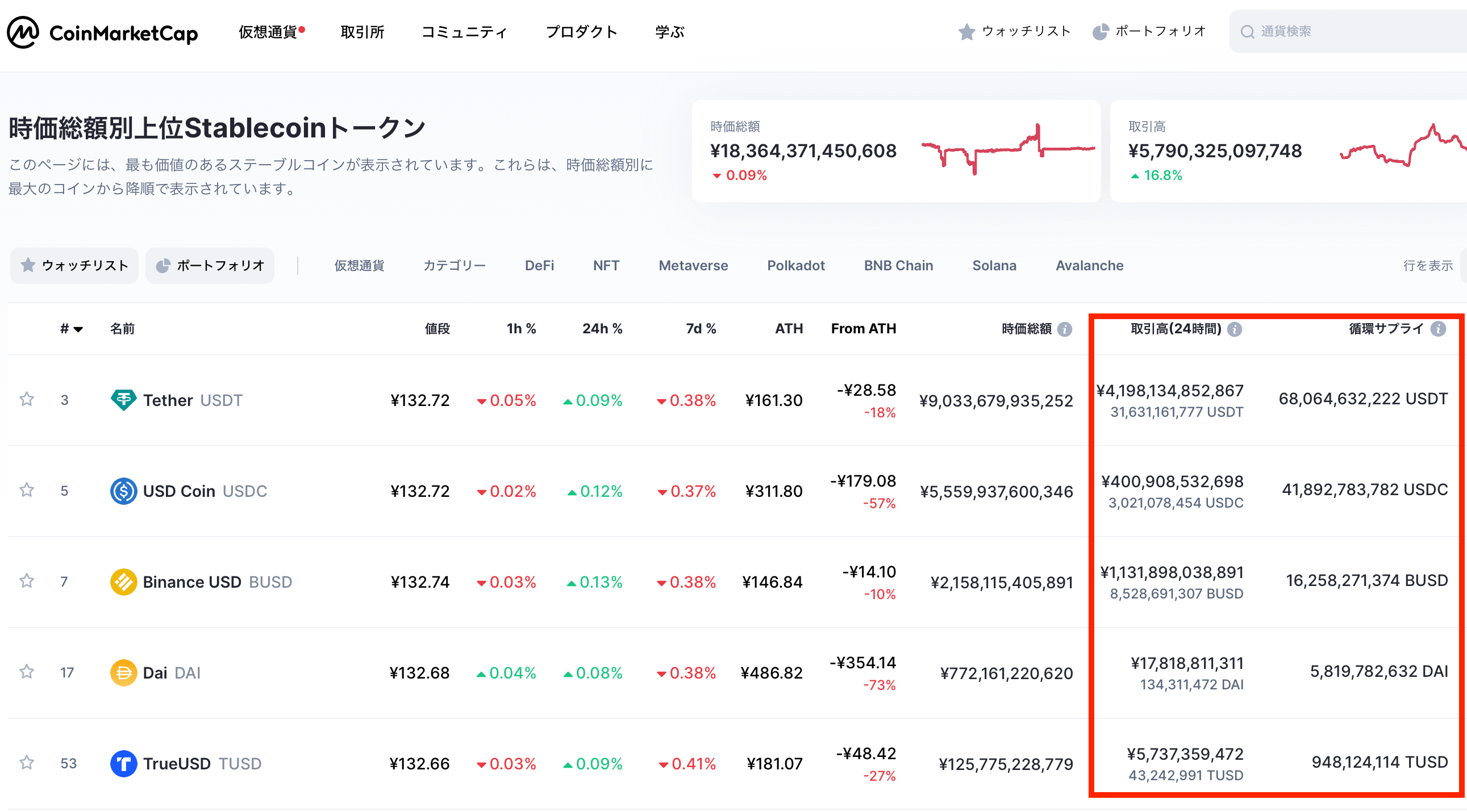Viewport: 1467px width, 812px height.
Task: Click the Tether coin icon
Action: pos(123,400)
